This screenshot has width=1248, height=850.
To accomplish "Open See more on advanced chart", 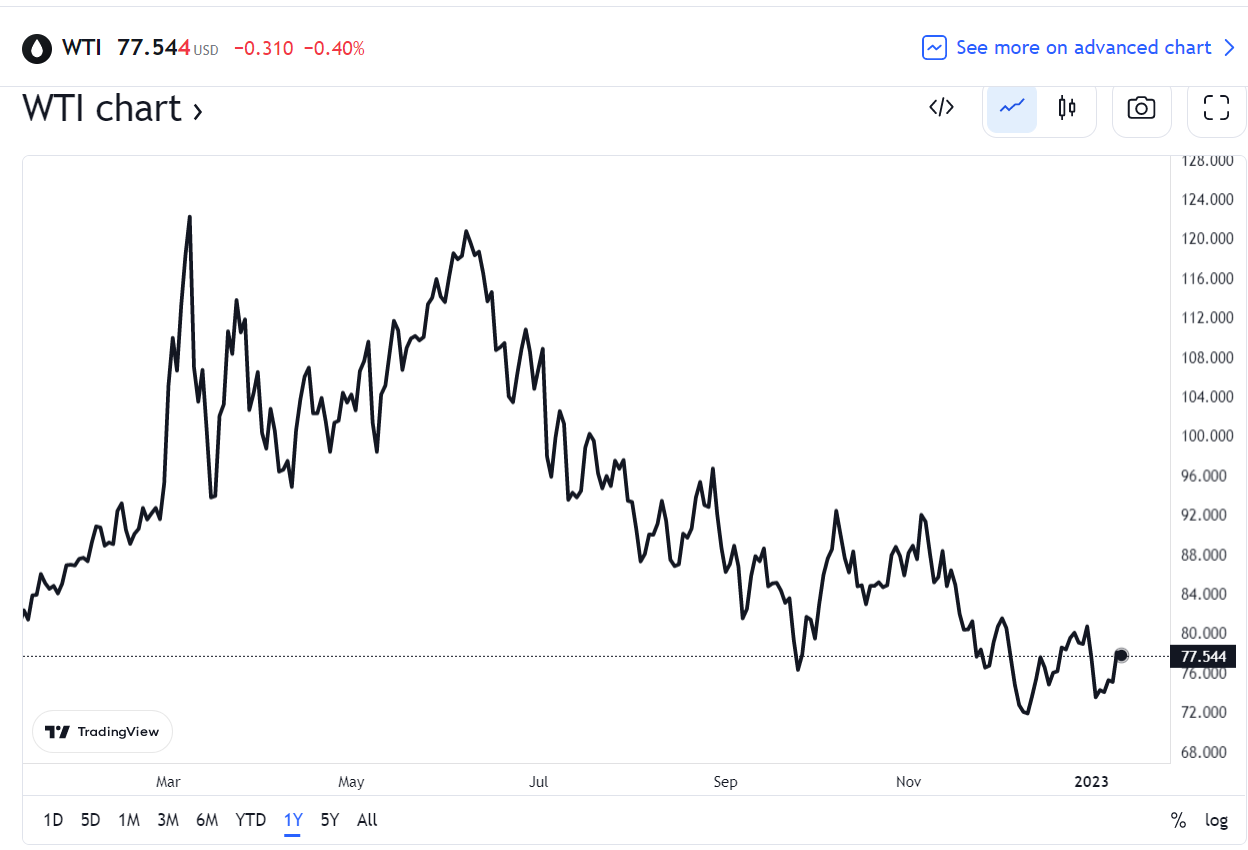I will [x=1084, y=48].
